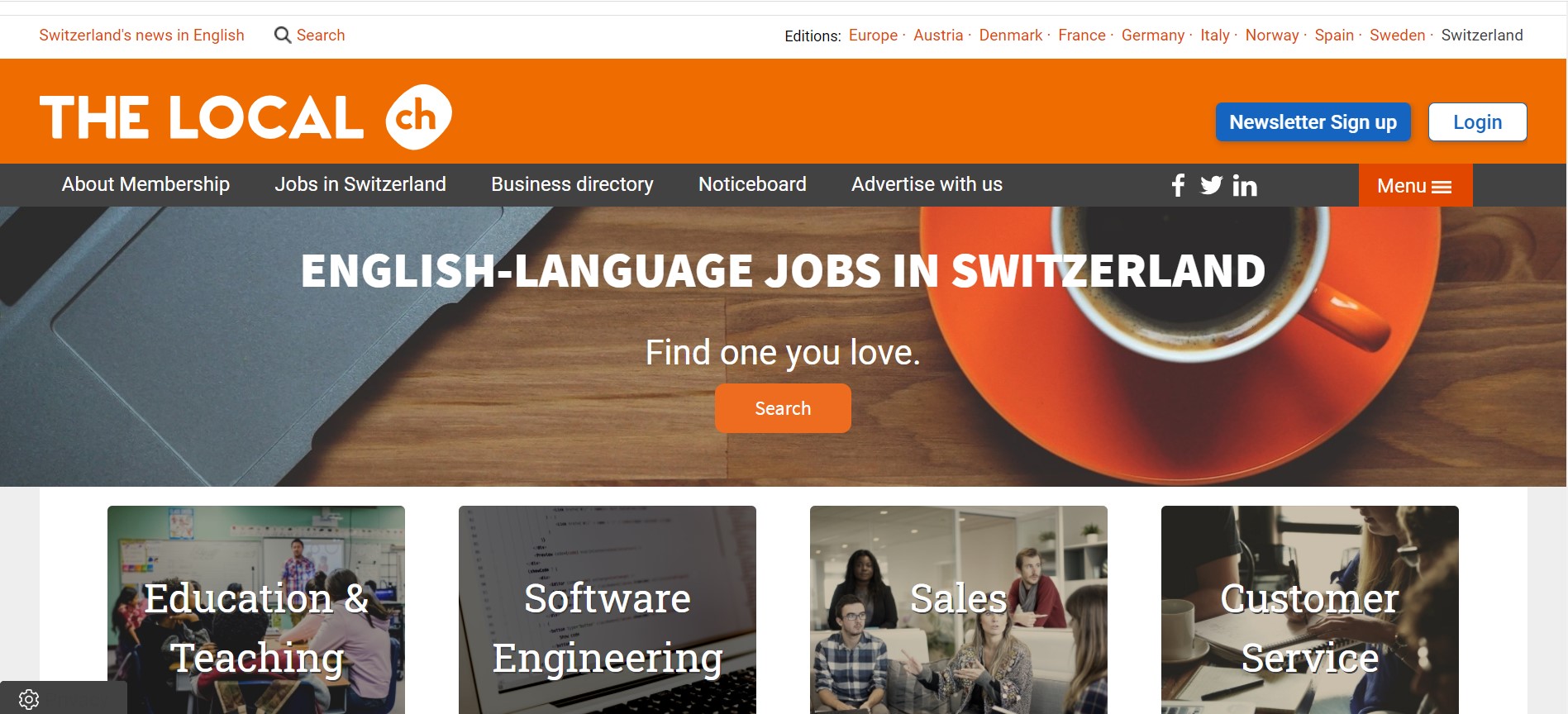Screen dimensions: 1568x714
Task: Click the Newsletter Sign up button
Action: [1313, 122]
